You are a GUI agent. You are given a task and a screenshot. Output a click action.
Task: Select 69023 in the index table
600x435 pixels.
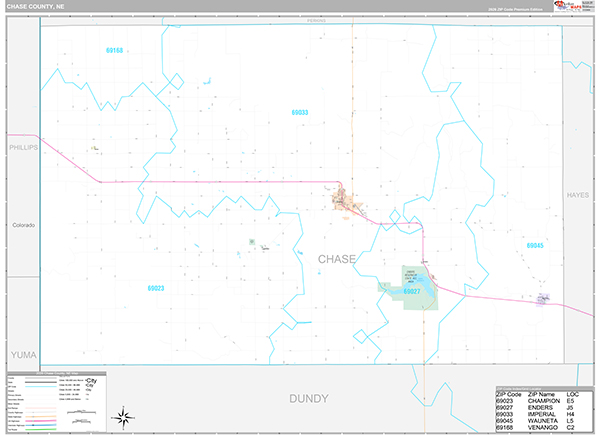click(504, 401)
